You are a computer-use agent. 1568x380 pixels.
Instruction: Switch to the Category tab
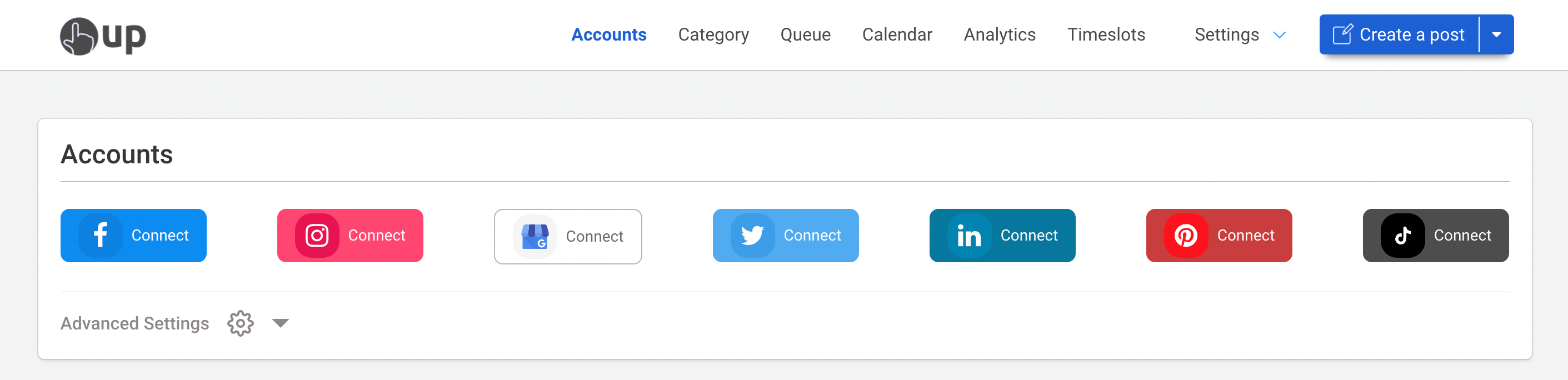pyautogui.click(x=713, y=34)
